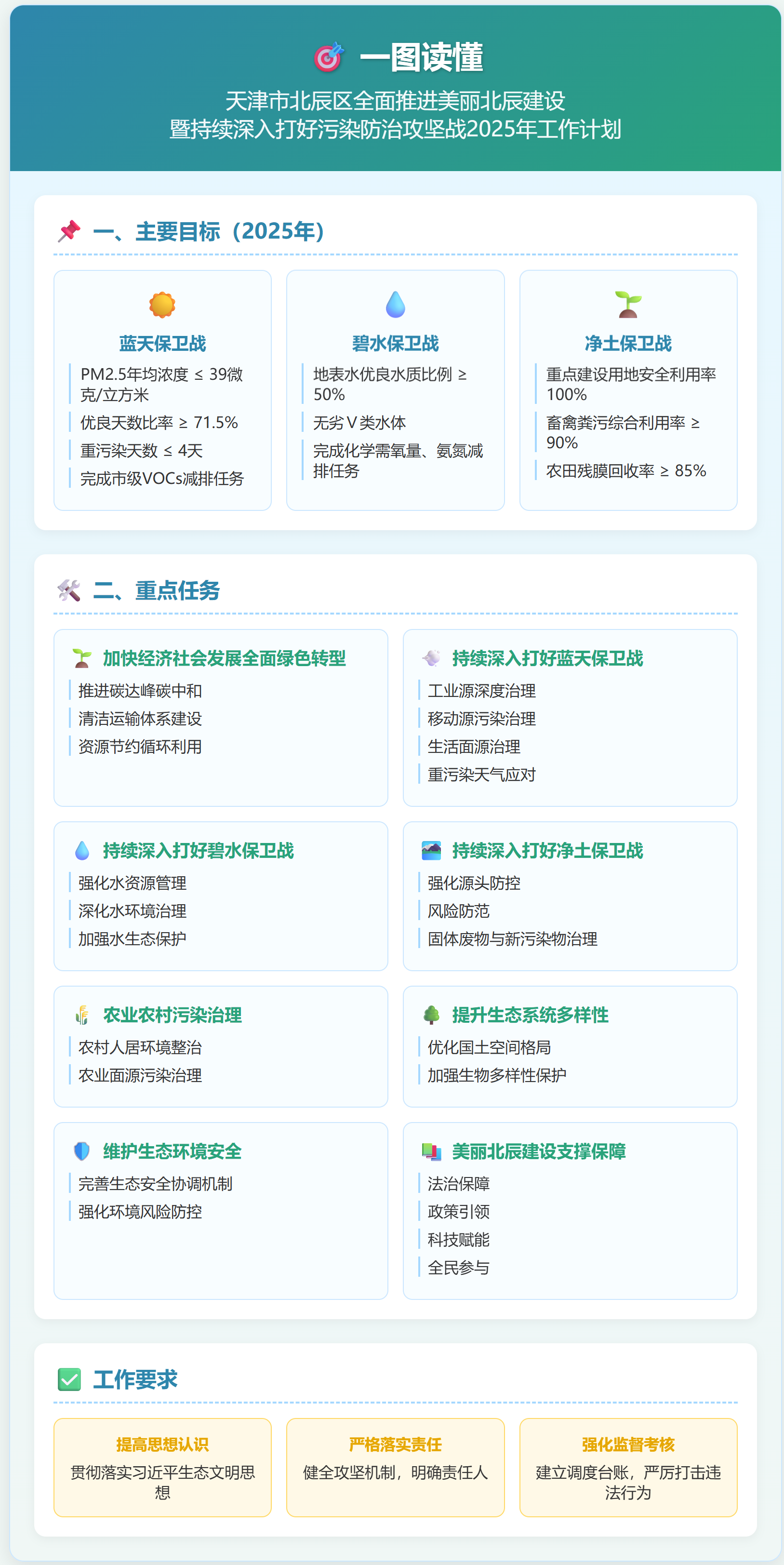
Task: Click the green checkmark box beside 工作要求
Action: point(69,1380)
